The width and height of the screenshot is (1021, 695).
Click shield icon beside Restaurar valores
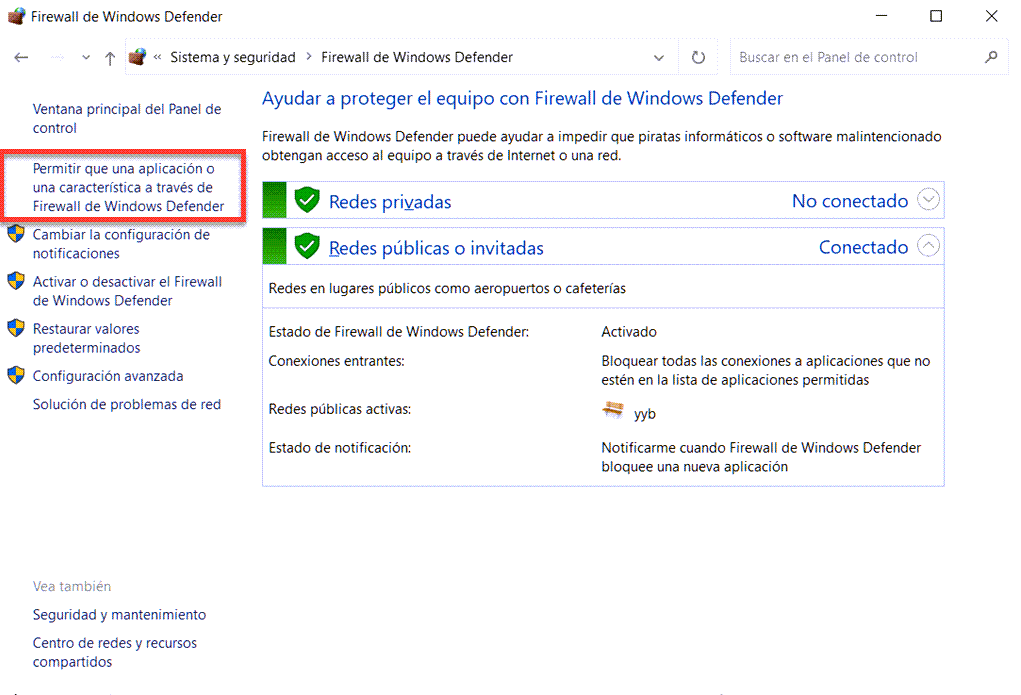(x=16, y=328)
